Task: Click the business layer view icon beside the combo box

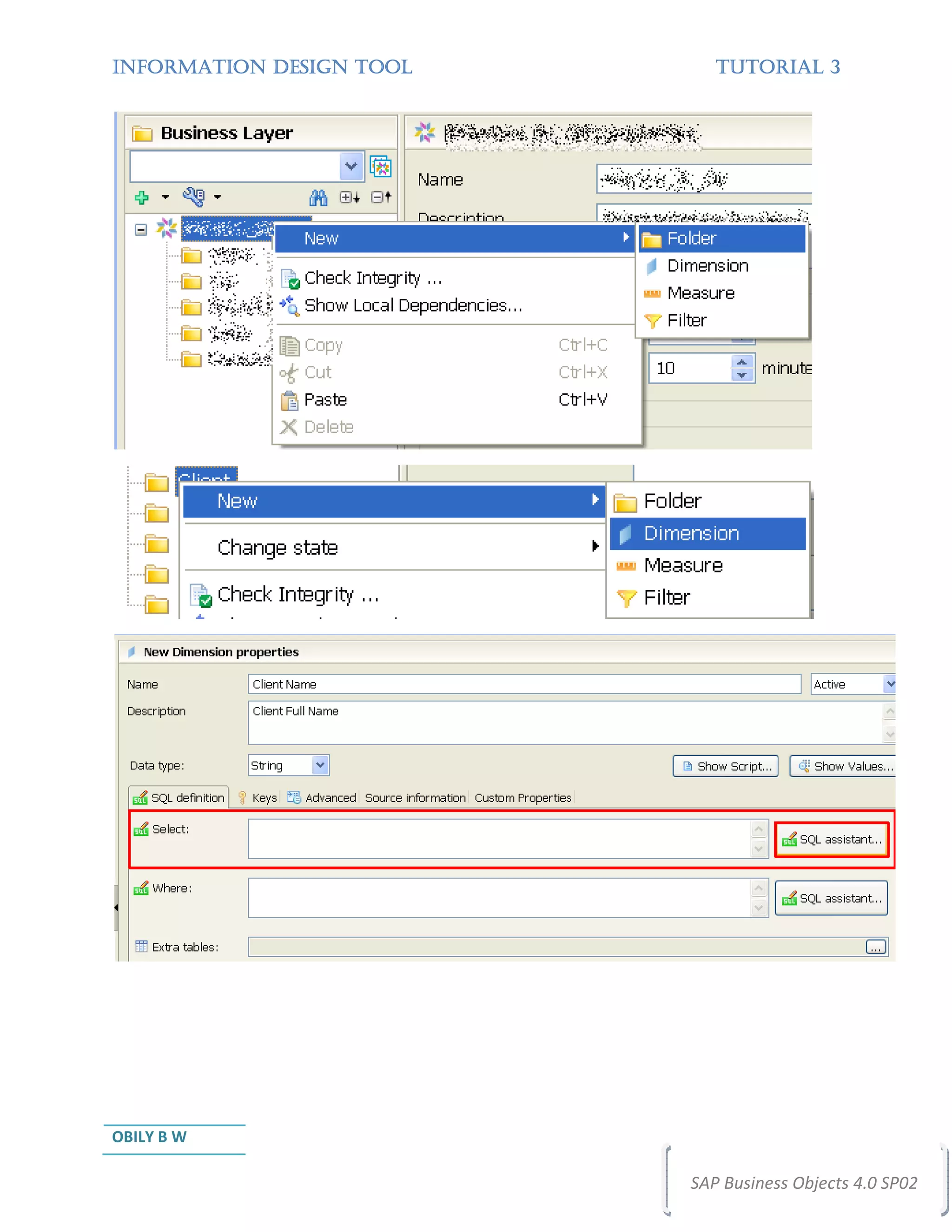Action: point(381,167)
